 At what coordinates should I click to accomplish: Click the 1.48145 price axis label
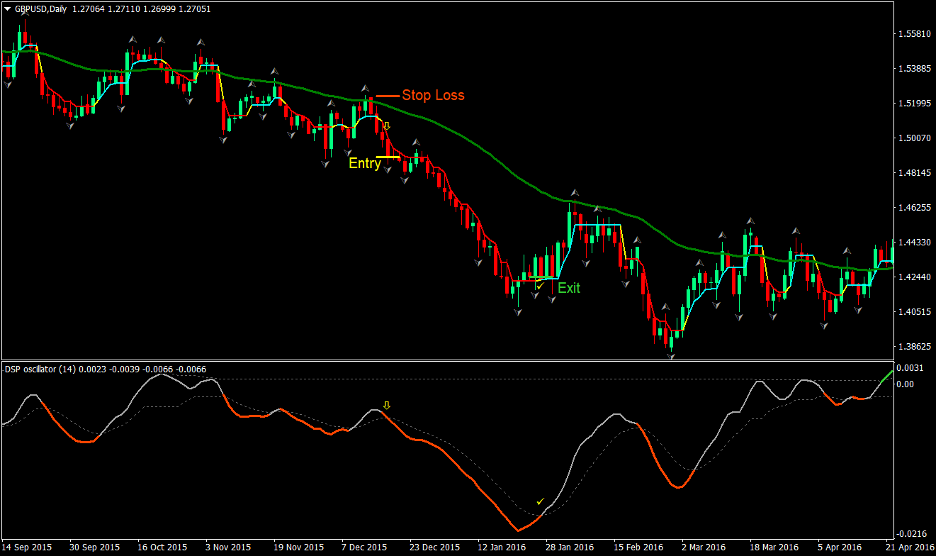pyautogui.click(x=915, y=173)
